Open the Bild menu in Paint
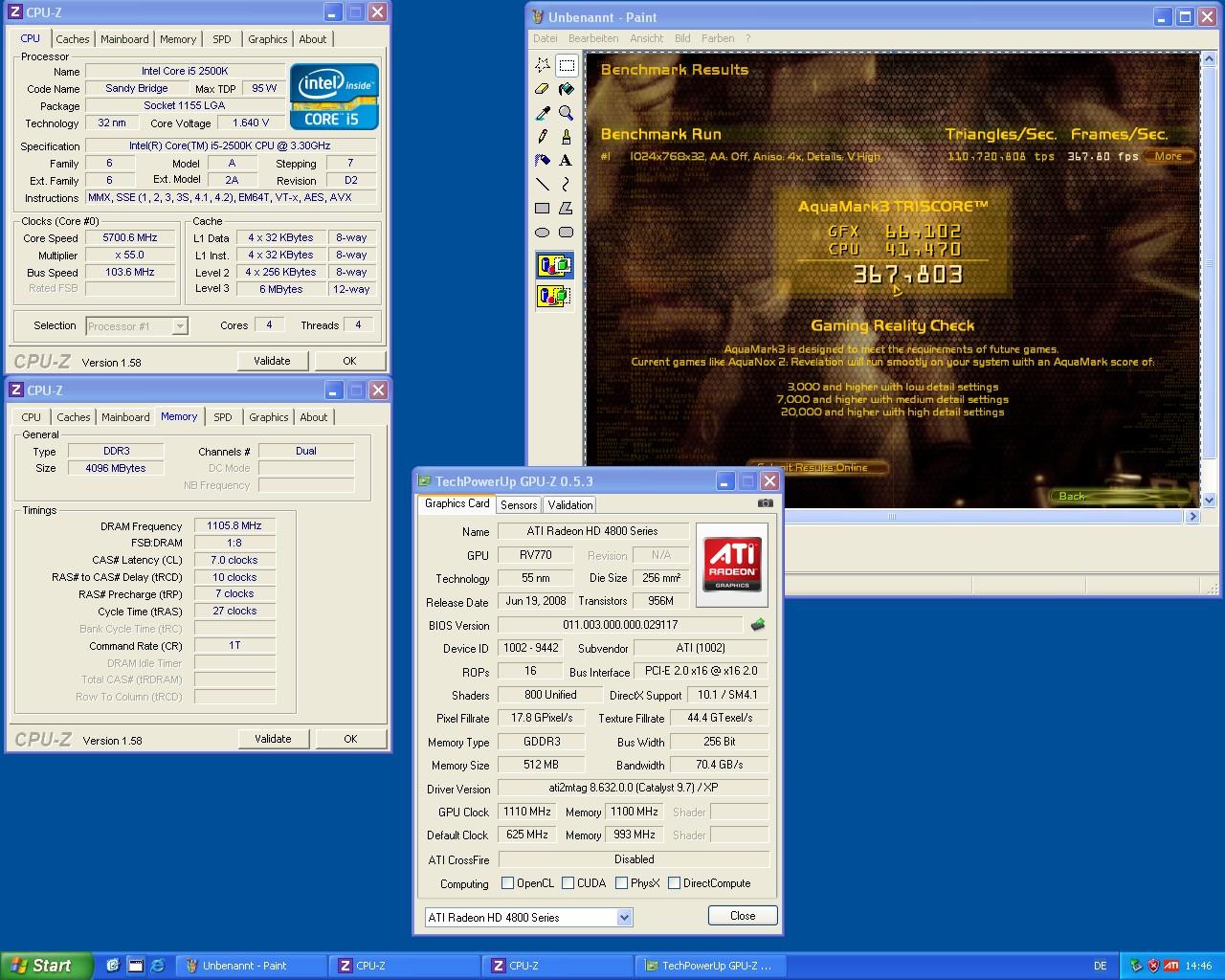 (x=682, y=38)
